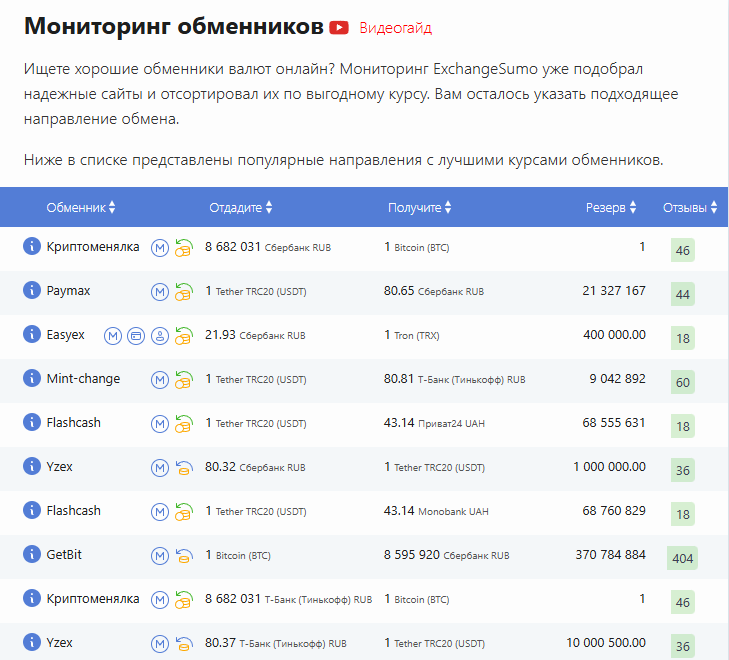This screenshot has height=660, width=729.
Task: Click the M badge icon for Easyex
Action: click(x=113, y=336)
